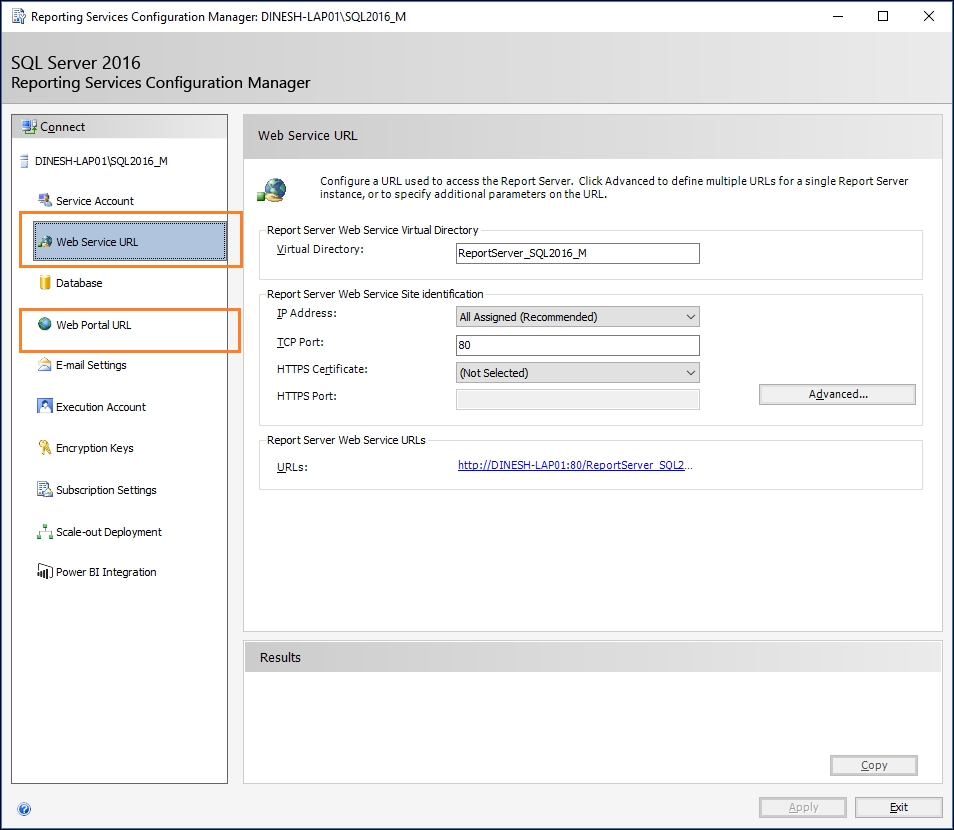Select the DINESH-LAP01\SQL2016_M server node
Image resolution: width=954 pixels, height=830 pixels.
tap(101, 161)
